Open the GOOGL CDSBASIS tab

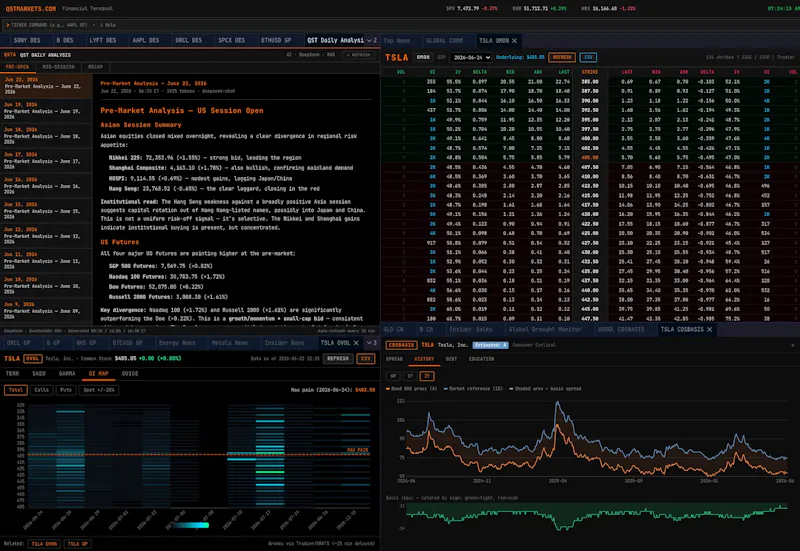[x=620, y=330]
